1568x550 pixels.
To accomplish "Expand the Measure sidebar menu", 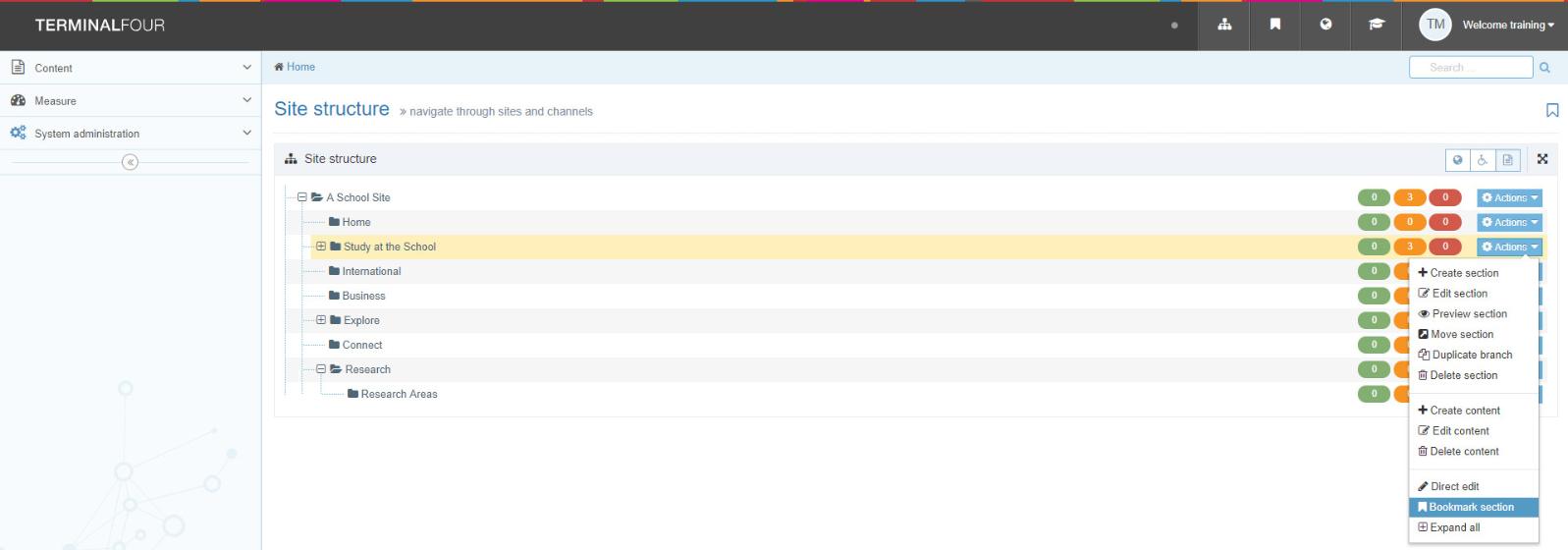I will point(246,100).
